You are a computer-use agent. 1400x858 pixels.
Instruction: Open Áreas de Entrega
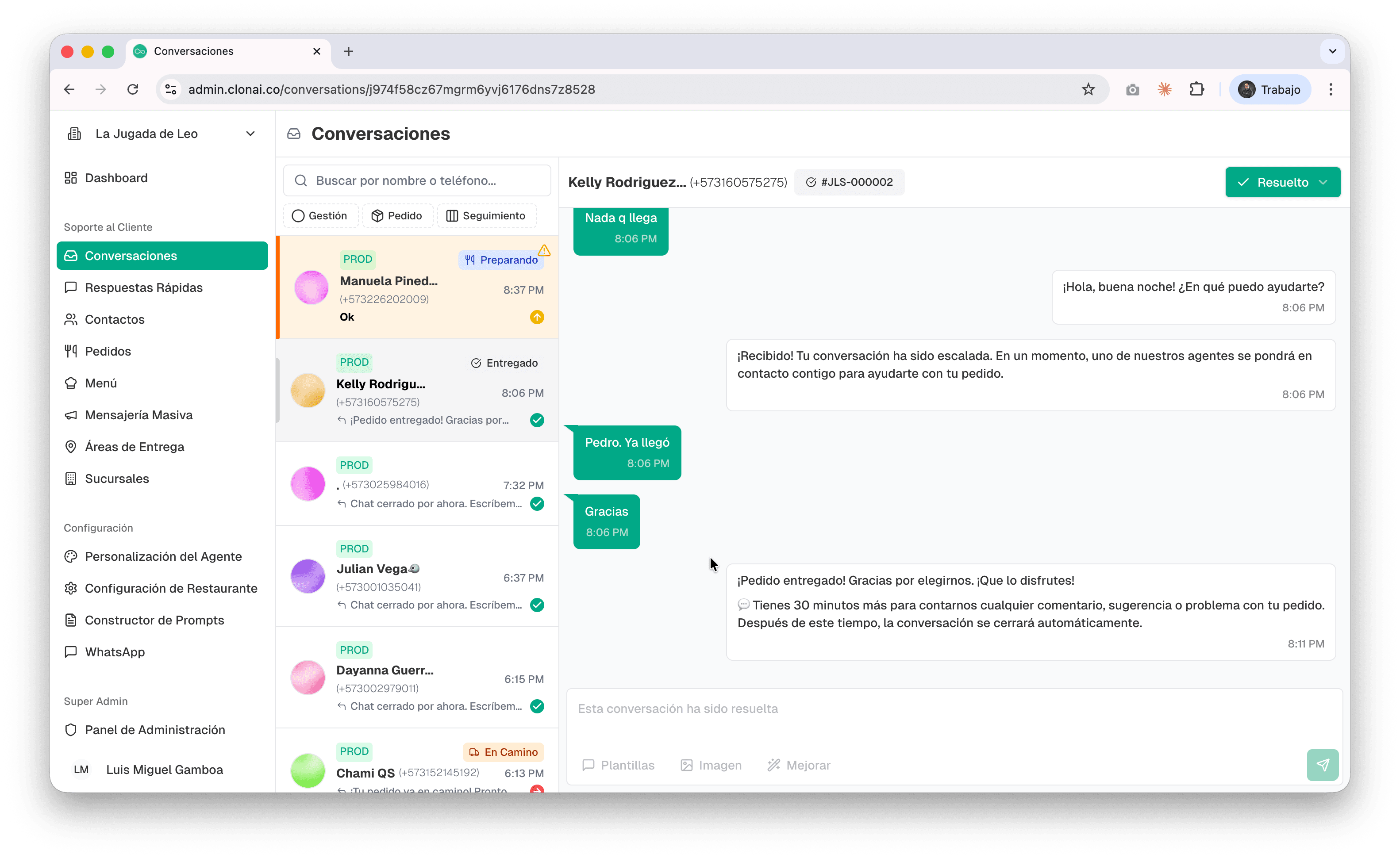(x=162, y=446)
